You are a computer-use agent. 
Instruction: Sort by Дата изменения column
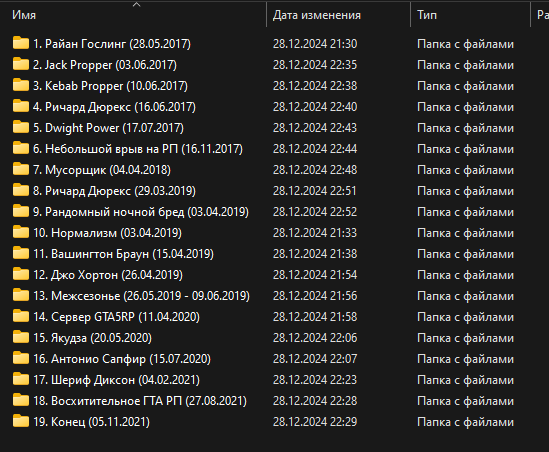(317, 15)
